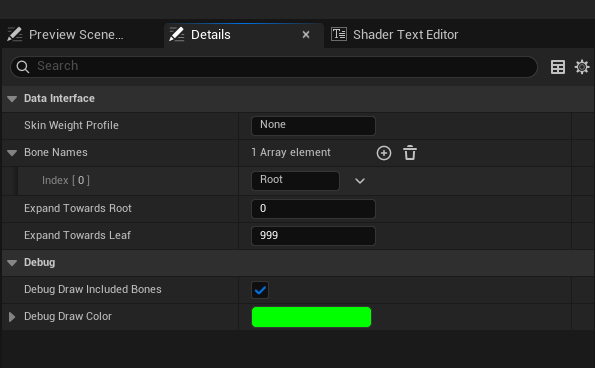Close the Details tab
Screen dimensions: 595x368
pos(306,35)
